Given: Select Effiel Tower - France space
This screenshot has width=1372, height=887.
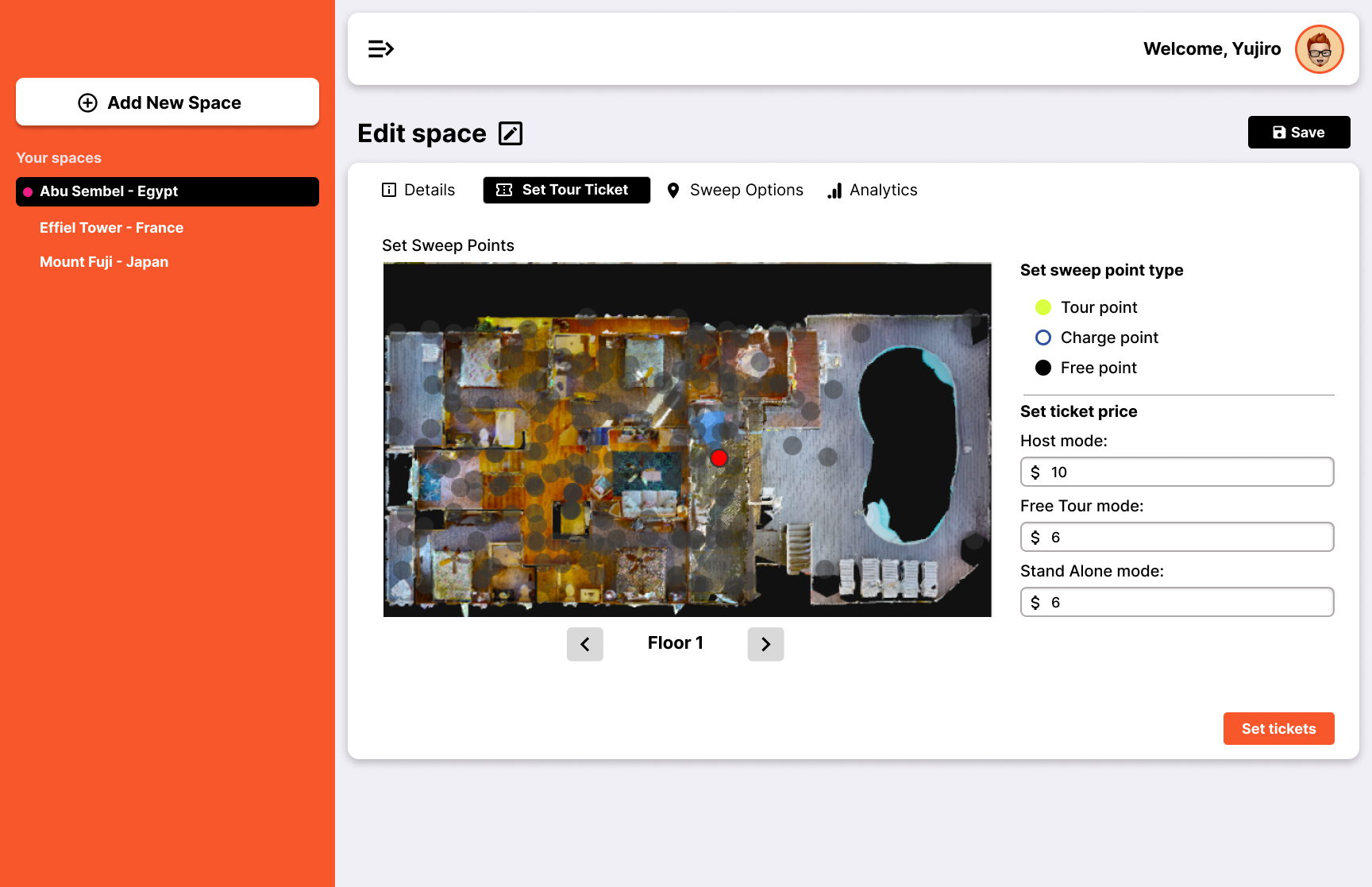Looking at the screenshot, I should (x=111, y=228).
